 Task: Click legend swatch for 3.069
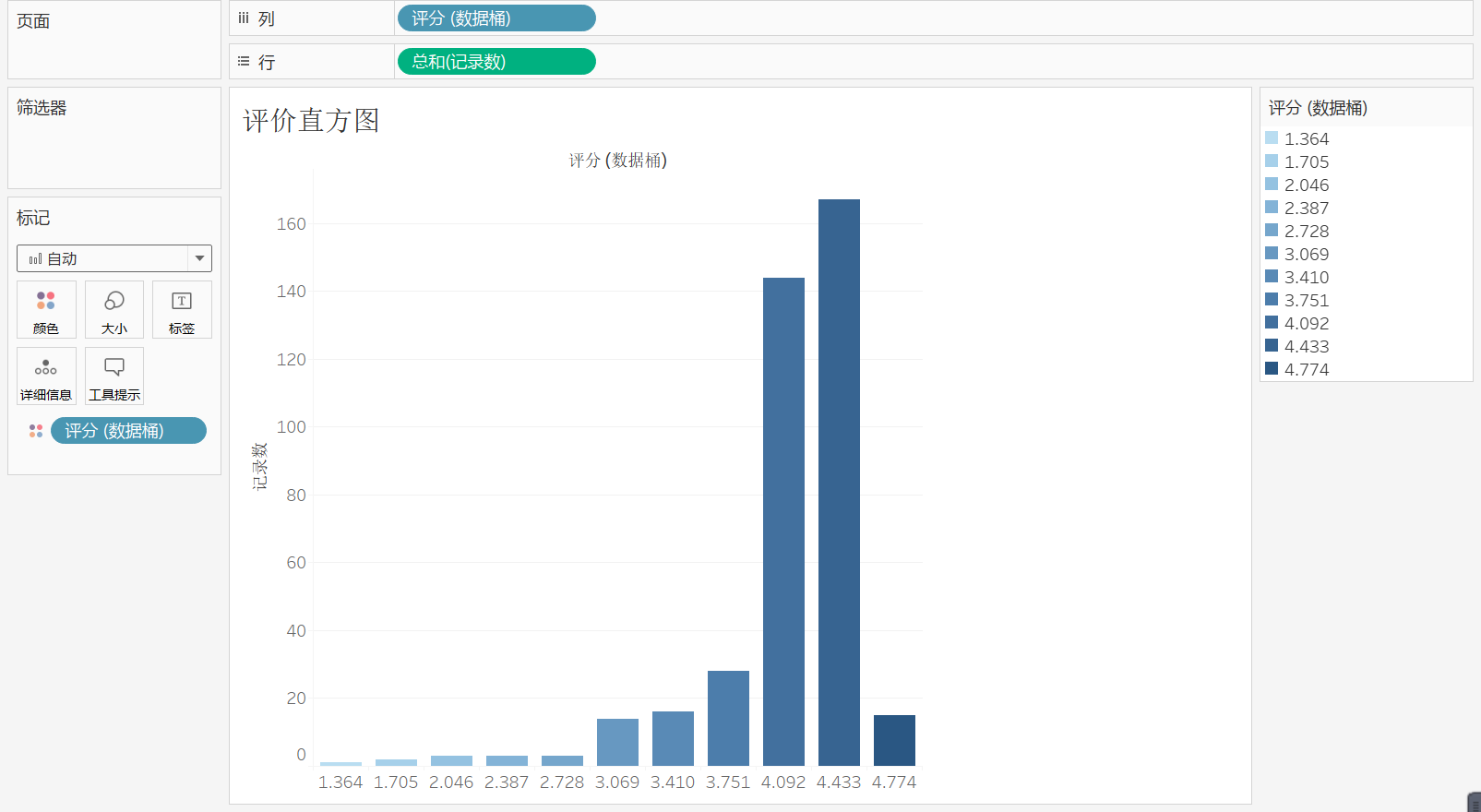click(1272, 253)
